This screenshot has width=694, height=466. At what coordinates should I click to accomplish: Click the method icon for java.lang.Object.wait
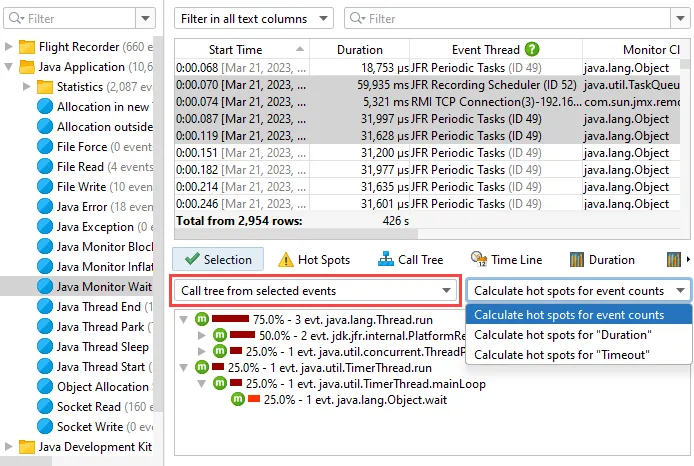(x=238, y=399)
